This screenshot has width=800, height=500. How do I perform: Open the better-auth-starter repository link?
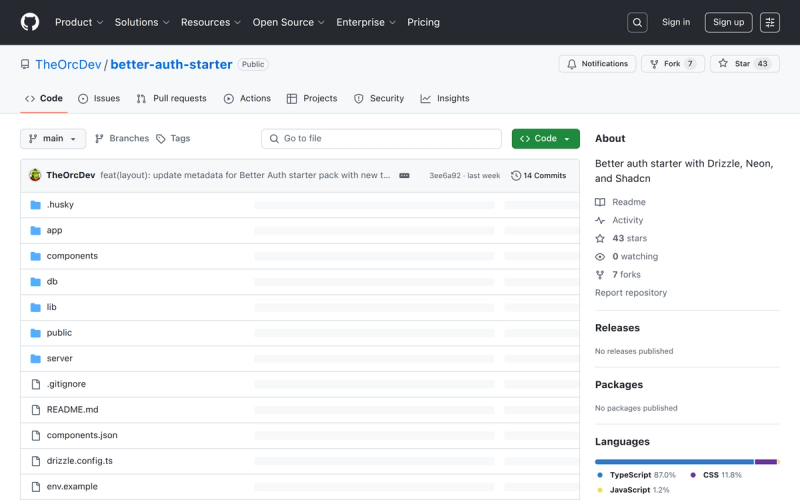[x=171, y=64]
